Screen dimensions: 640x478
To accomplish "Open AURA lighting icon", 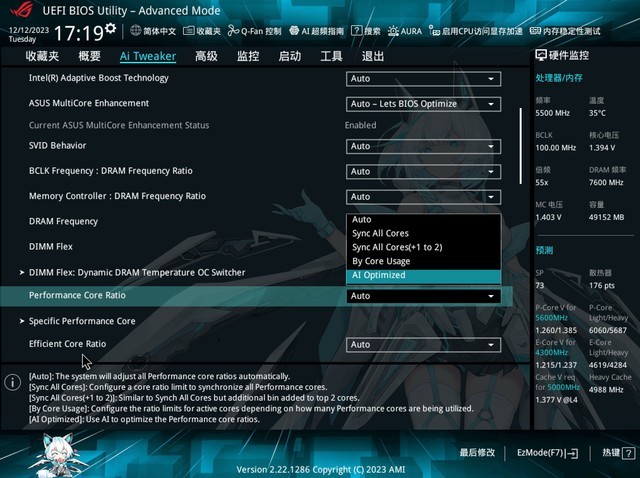I will click(393, 31).
